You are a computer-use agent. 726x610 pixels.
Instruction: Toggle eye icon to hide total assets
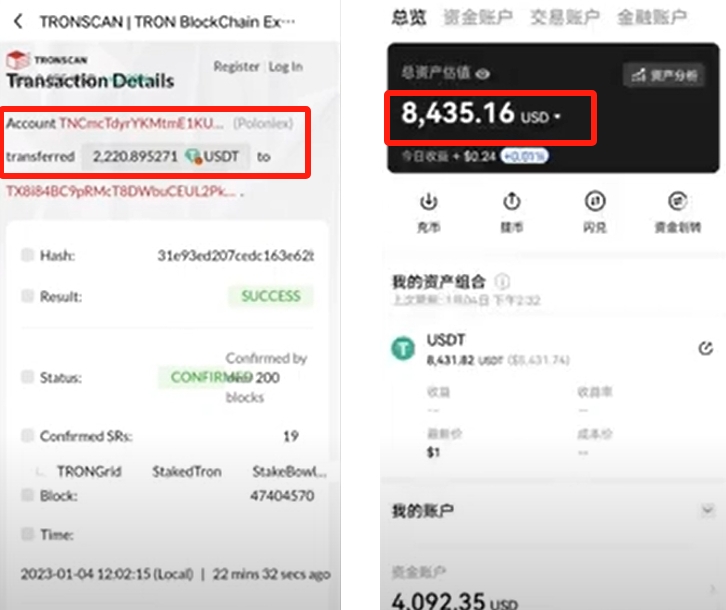pos(483,74)
